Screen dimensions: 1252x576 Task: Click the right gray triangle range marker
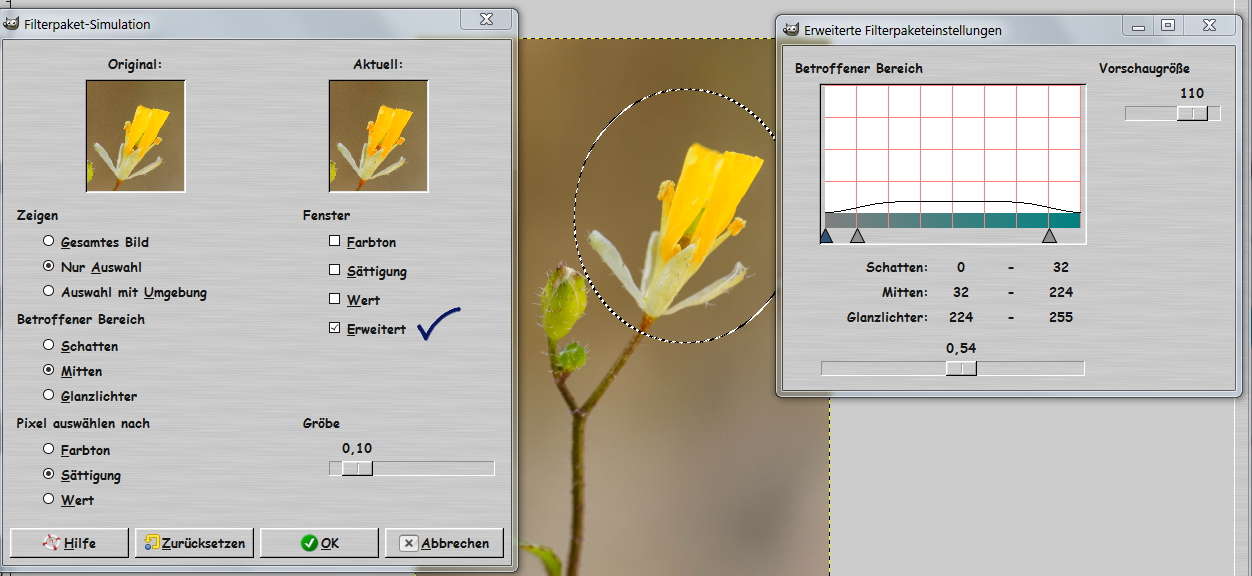[x=1049, y=236]
